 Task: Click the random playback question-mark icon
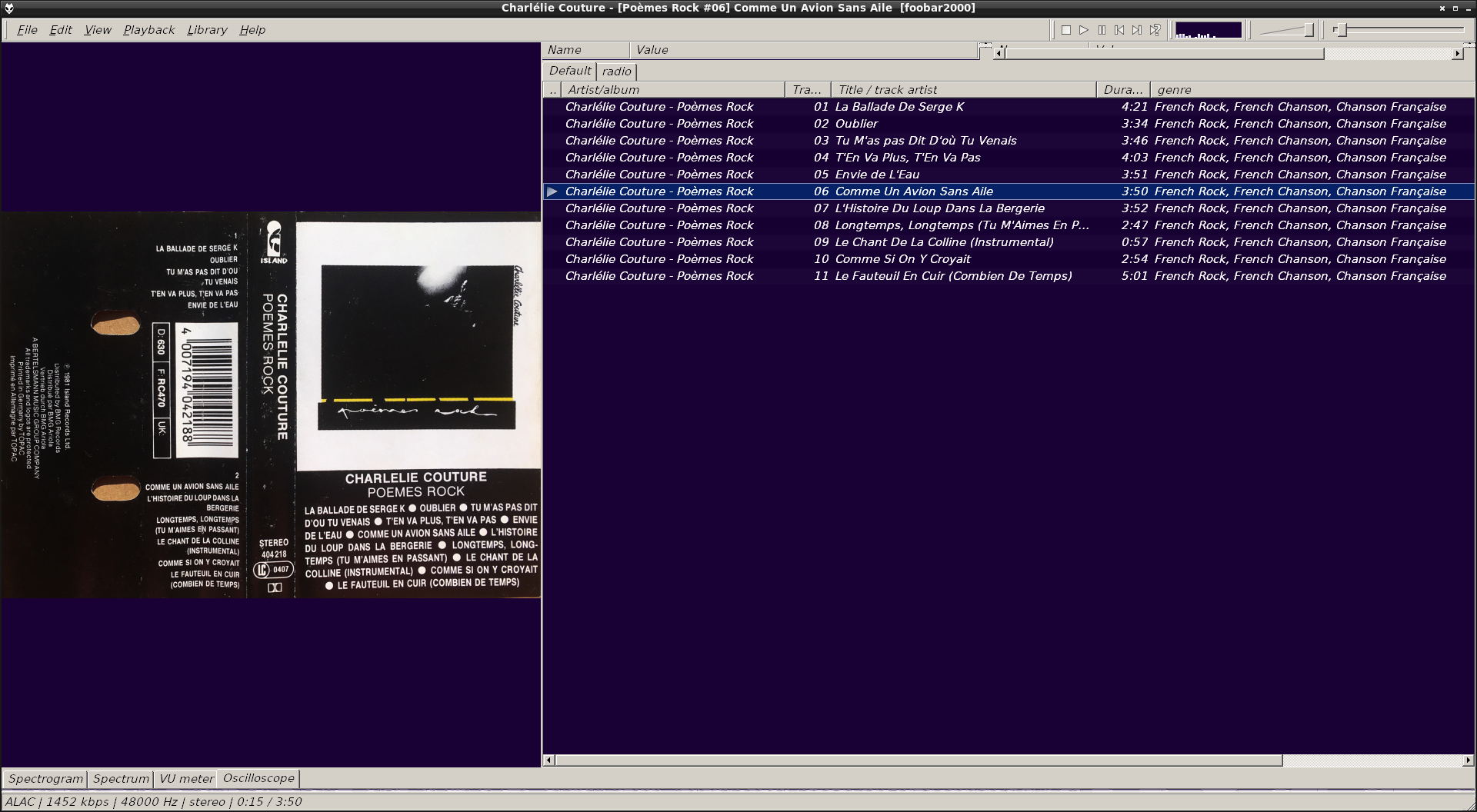pyautogui.click(x=1155, y=30)
